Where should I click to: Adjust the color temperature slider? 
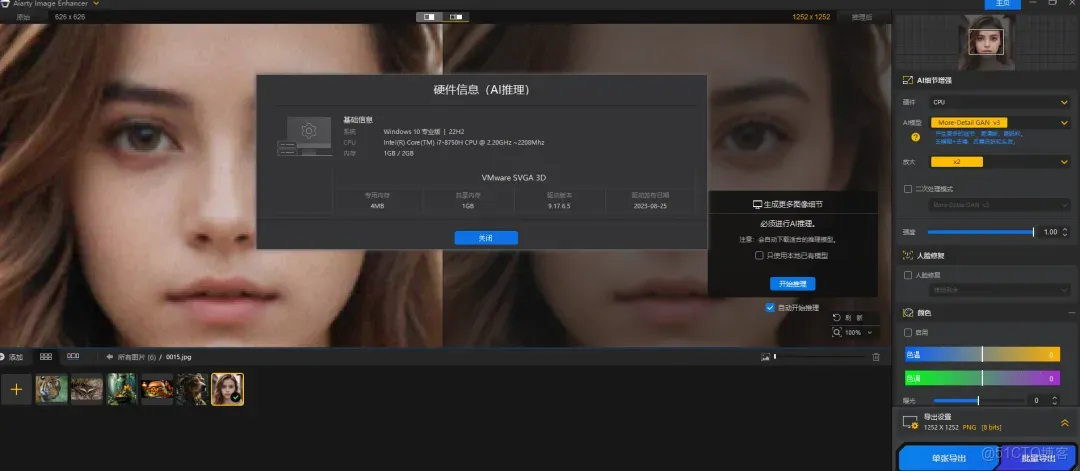coord(982,355)
